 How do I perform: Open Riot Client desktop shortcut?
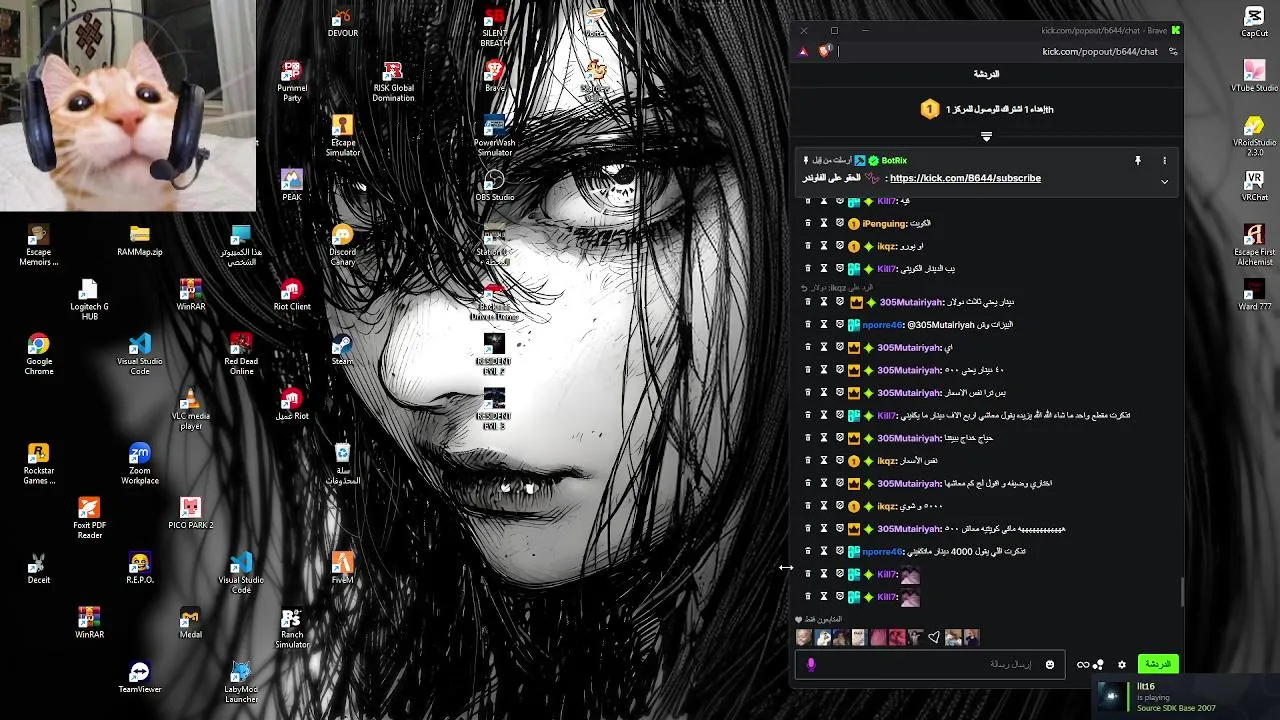coord(292,296)
